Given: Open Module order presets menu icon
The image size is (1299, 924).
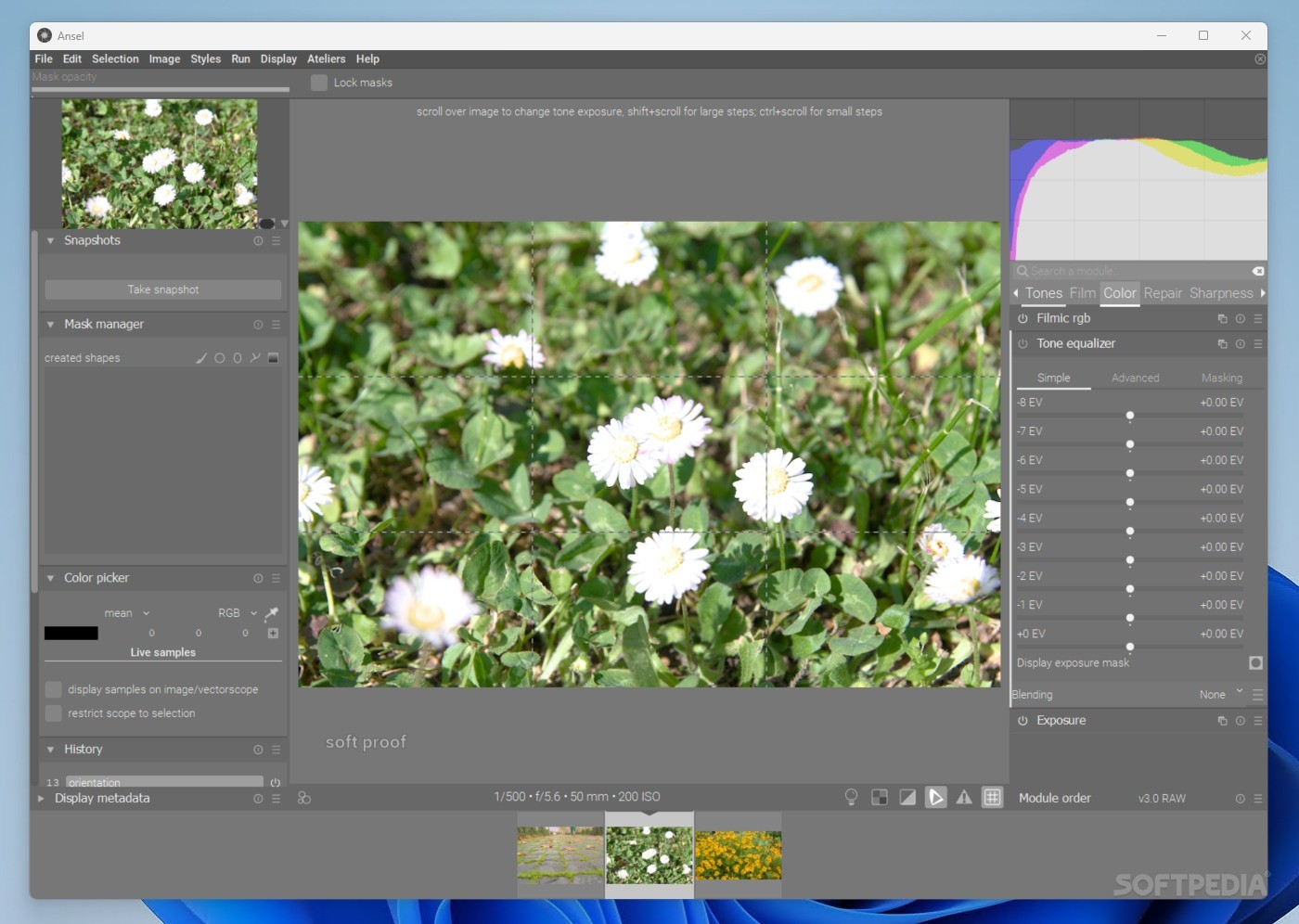Looking at the screenshot, I should point(1258,799).
